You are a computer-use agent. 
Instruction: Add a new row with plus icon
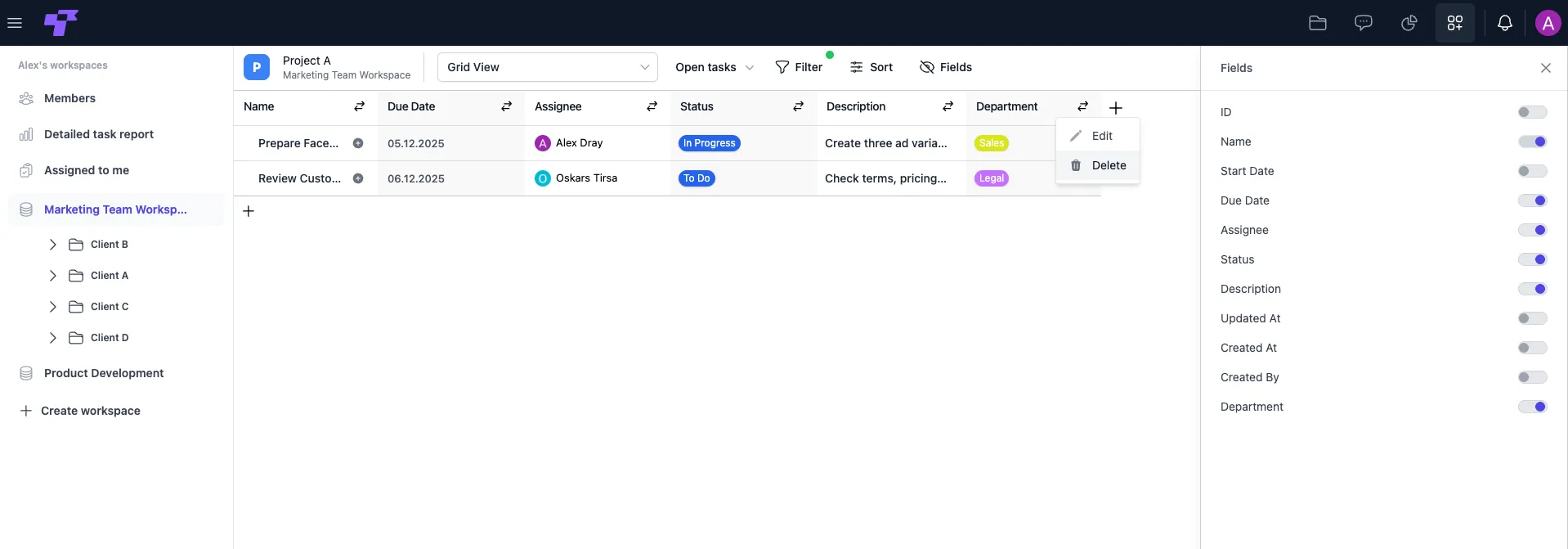(x=249, y=211)
